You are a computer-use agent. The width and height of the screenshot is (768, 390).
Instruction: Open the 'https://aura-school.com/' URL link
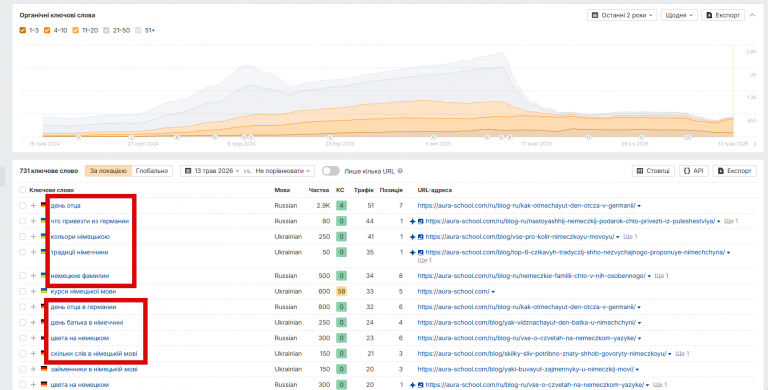coord(453,292)
